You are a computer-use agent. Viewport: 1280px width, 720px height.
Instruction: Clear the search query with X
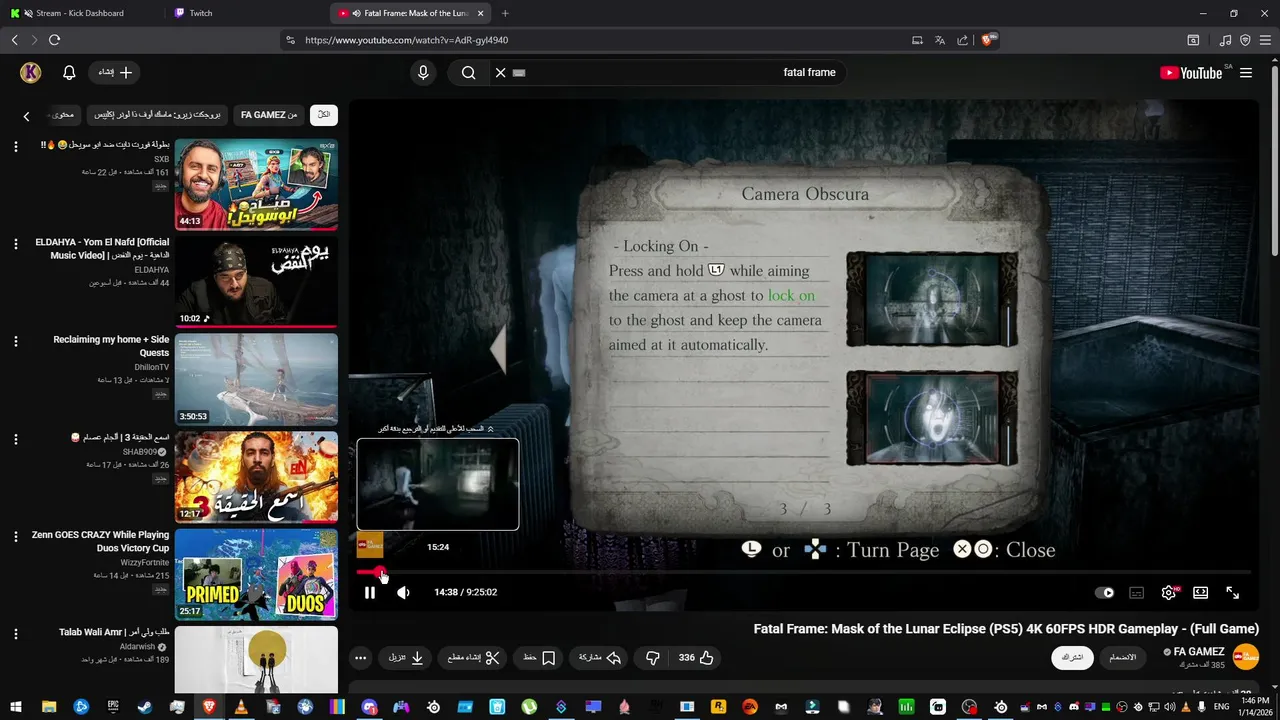[501, 73]
